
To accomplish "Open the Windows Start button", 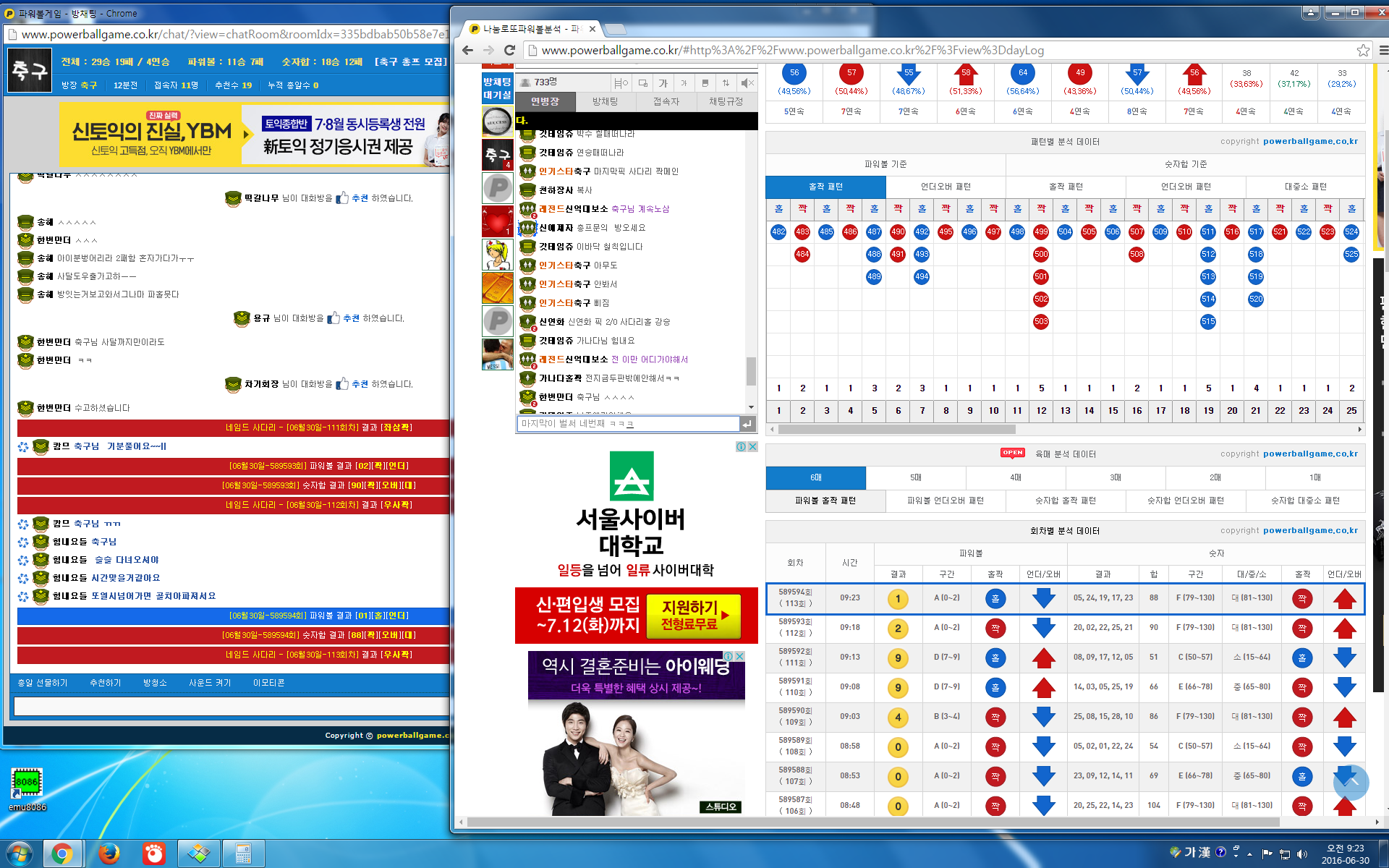I will tap(20, 854).
